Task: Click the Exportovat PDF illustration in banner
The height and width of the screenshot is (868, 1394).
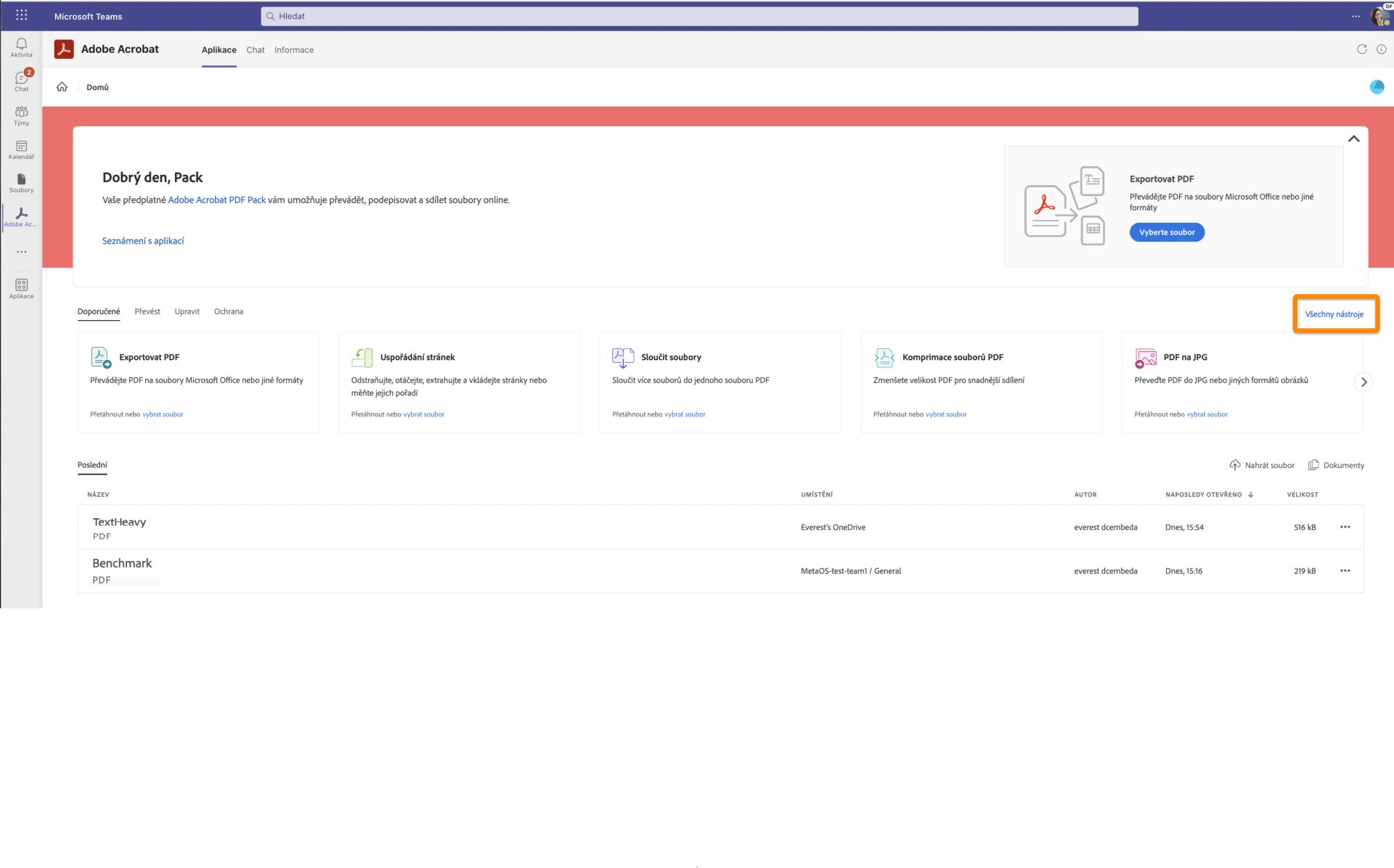Action: pyautogui.click(x=1064, y=205)
